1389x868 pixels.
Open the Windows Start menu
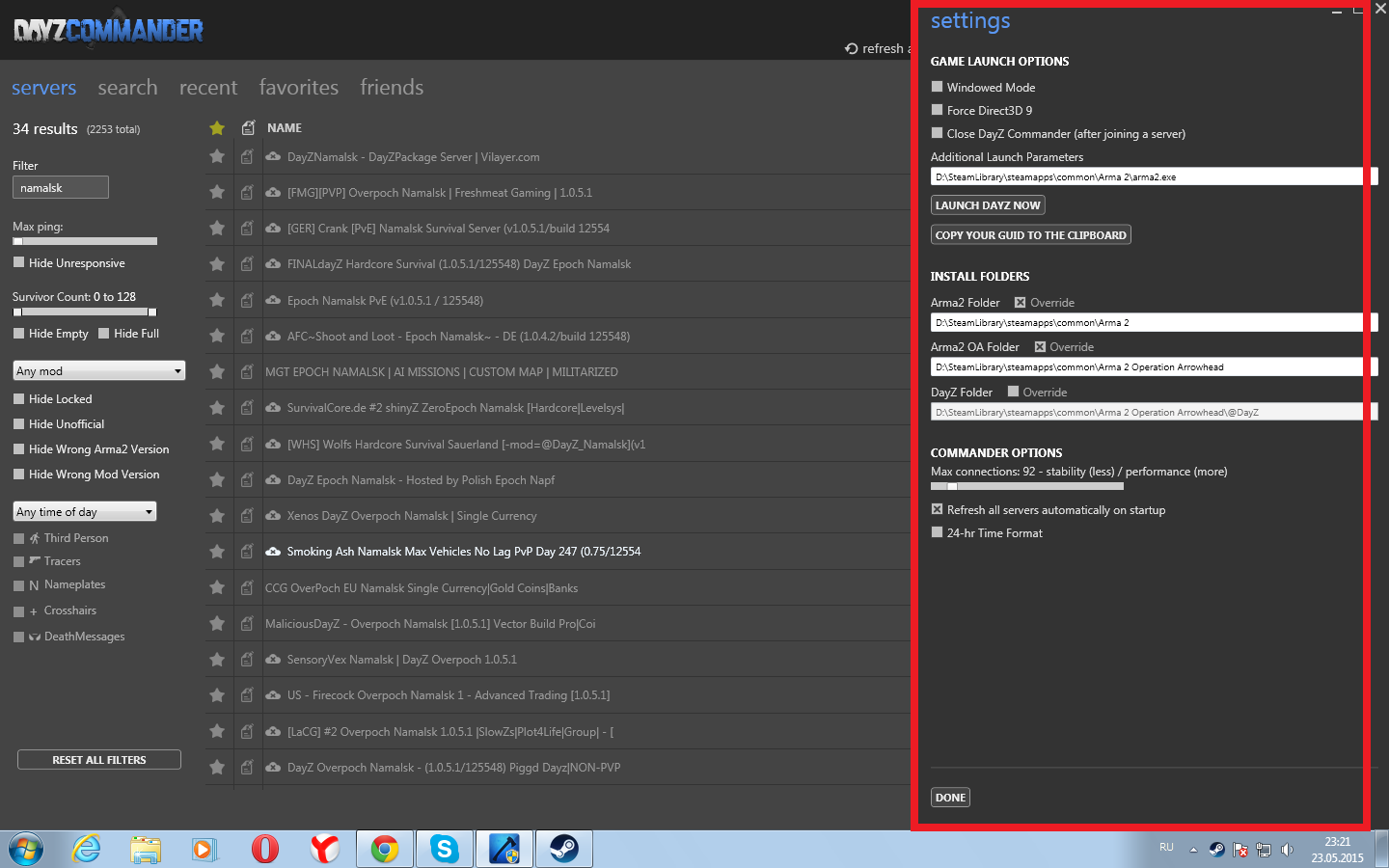click(x=26, y=849)
